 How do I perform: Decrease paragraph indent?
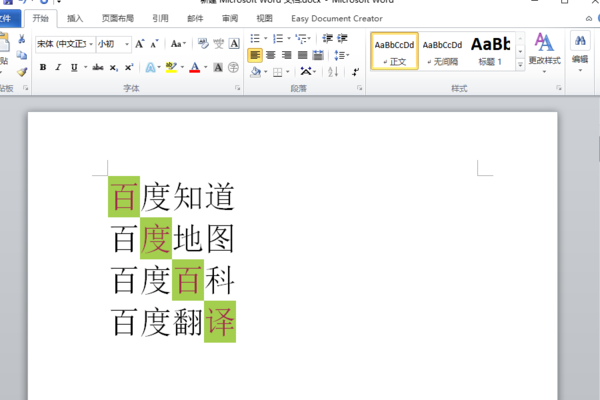pyautogui.click(x=328, y=38)
